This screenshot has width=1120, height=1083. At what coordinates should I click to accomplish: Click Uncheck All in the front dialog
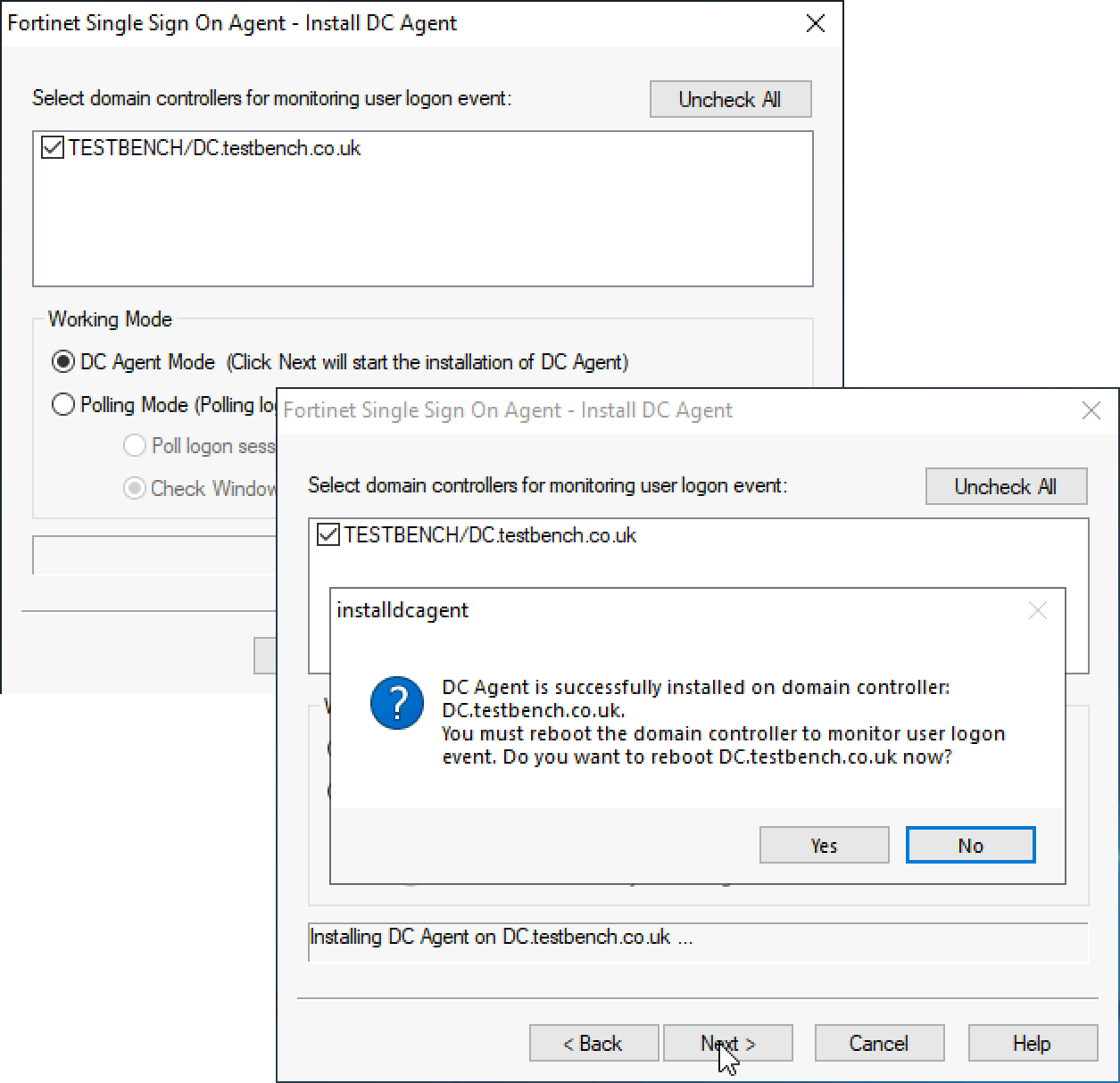pos(1006,486)
